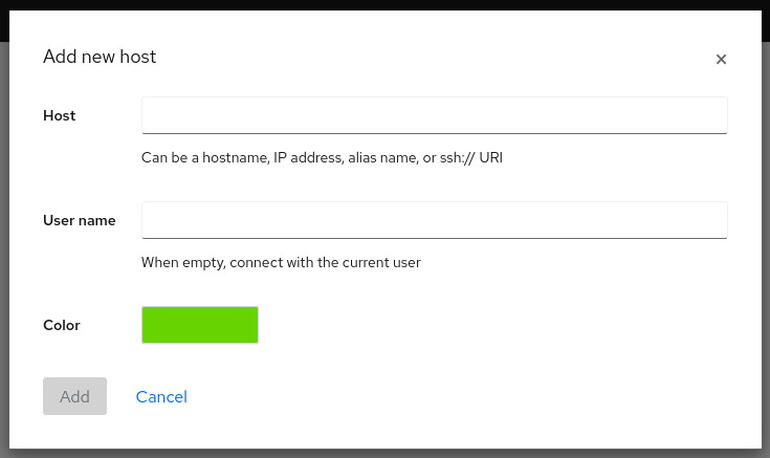
Task: Select the Cancel link beside Add
Action: coord(162,397)
